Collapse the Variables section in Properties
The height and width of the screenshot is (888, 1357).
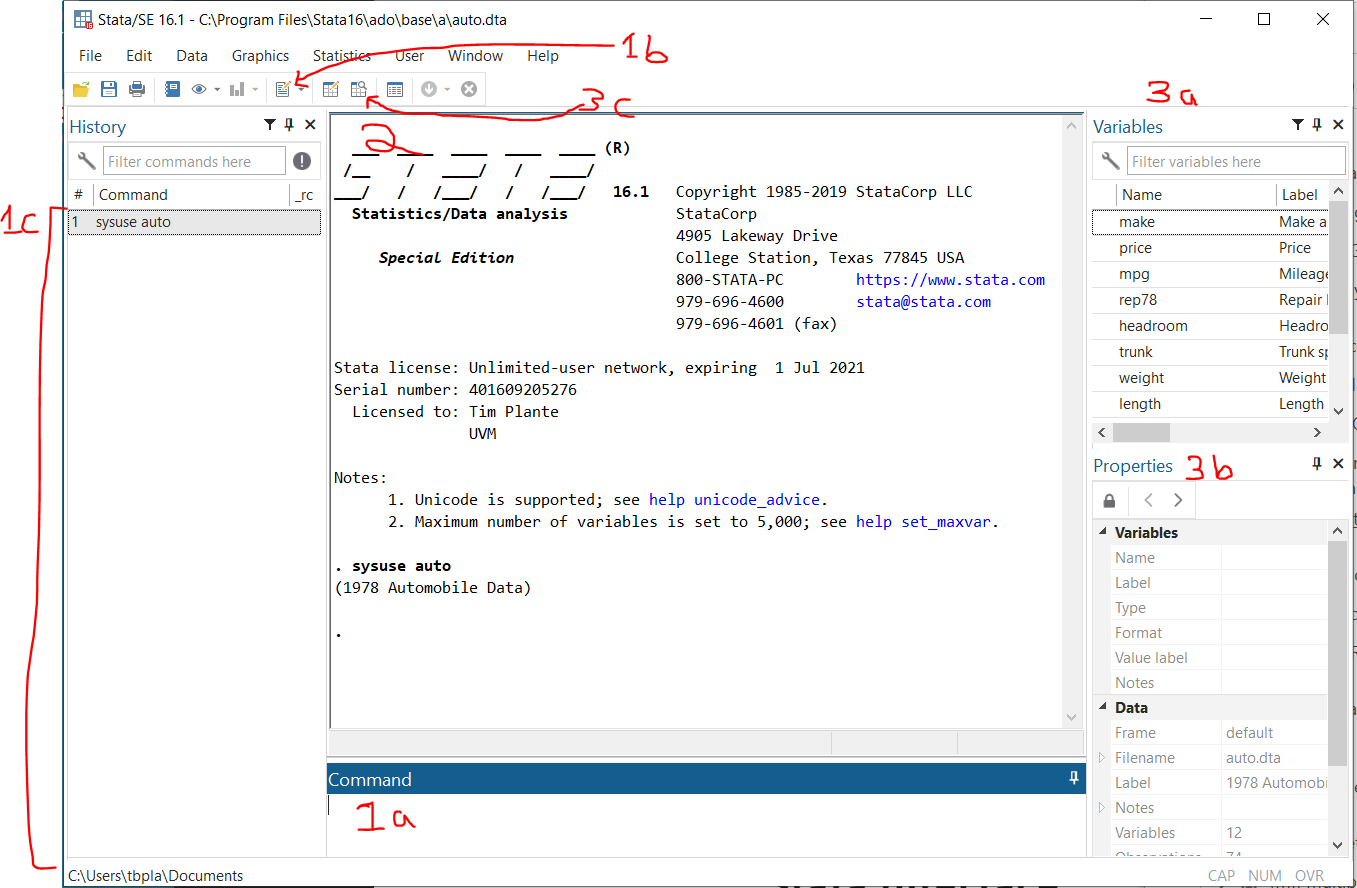pyautogui.click(x=1103, y=533)
